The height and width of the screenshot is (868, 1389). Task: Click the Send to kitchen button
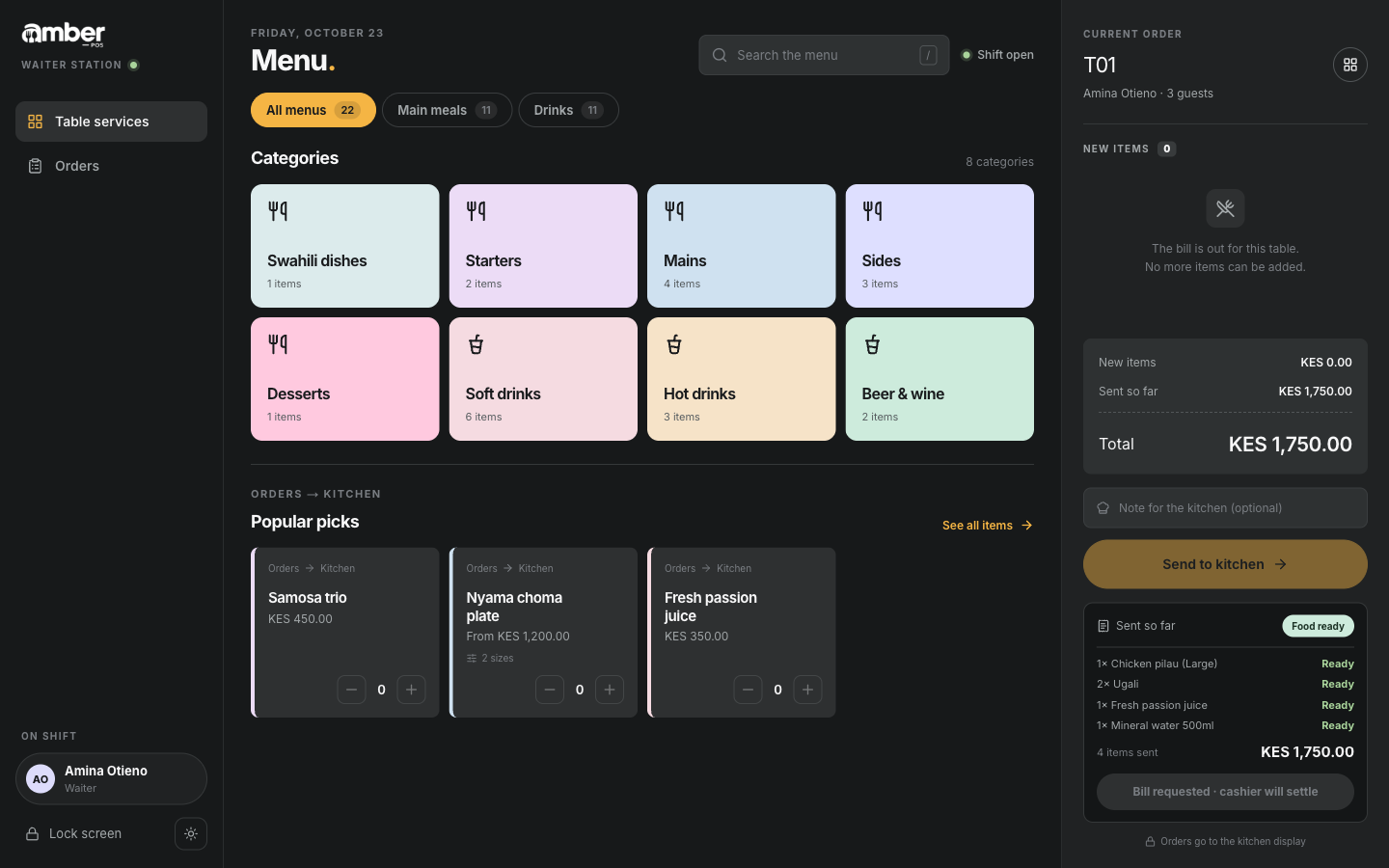1225,564
